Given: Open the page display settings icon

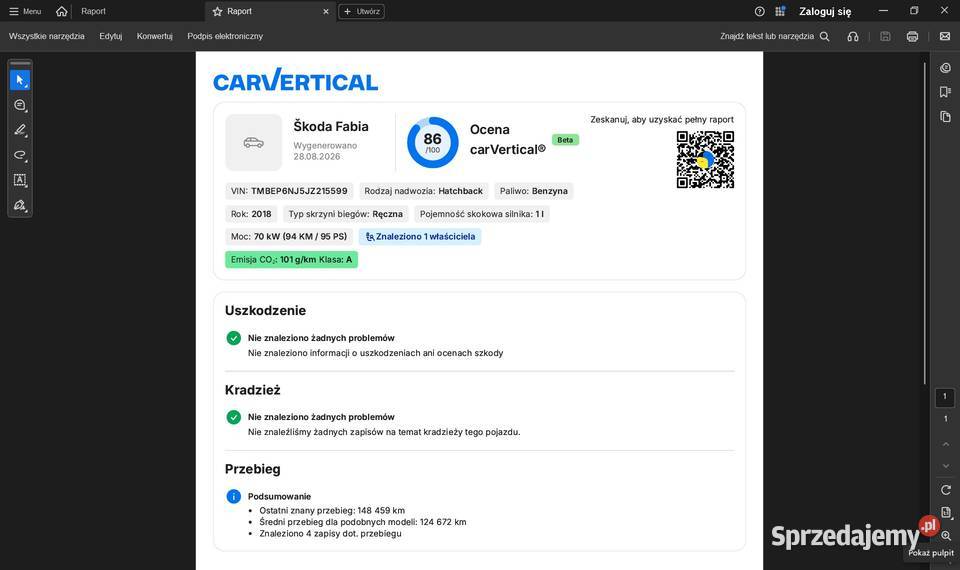Looking at the screenshot, I should pyautogui.click(x=945, y=512).
